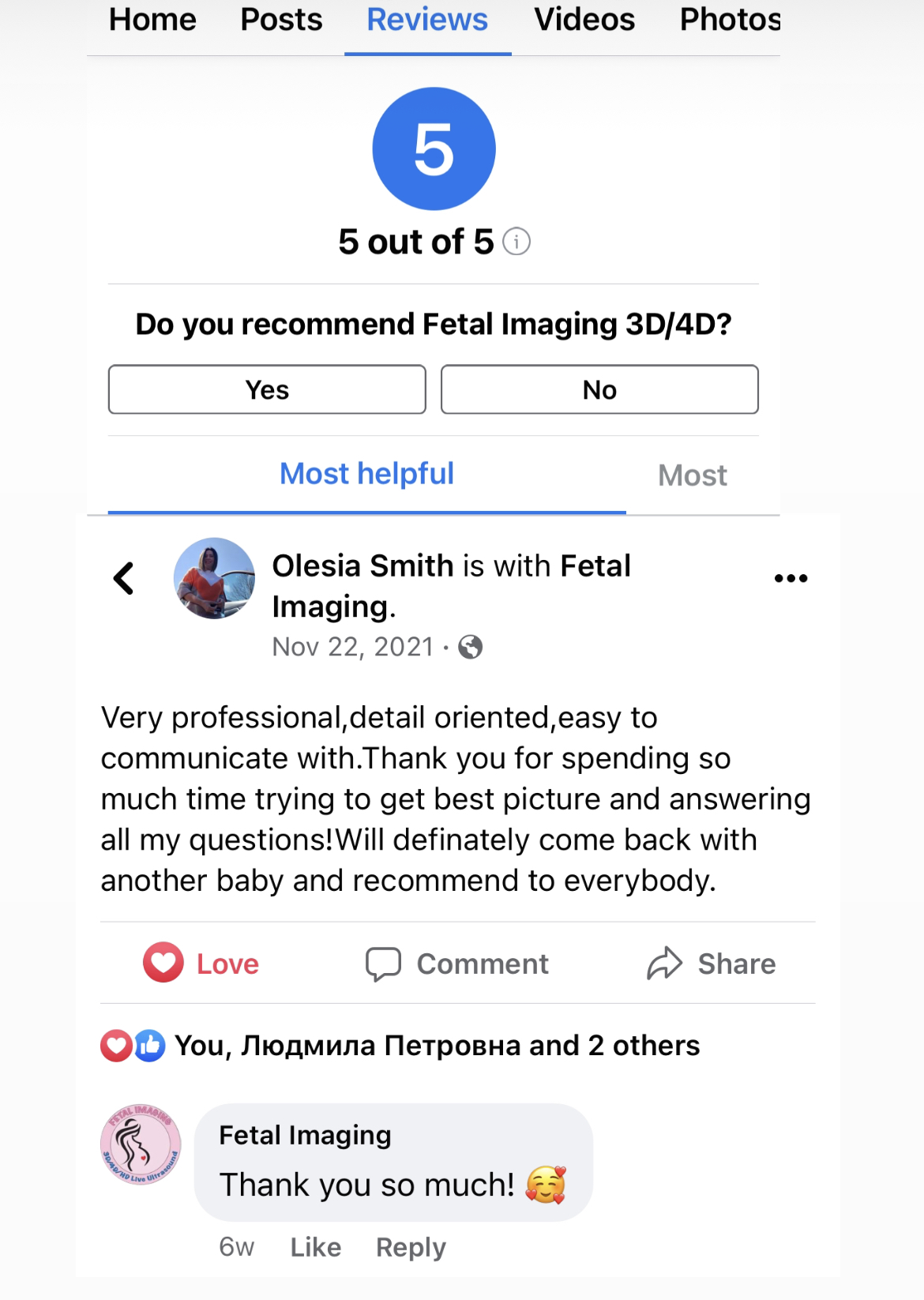Click the rating info icon
This screenshot has width=924, height=1300.
[516, 242]
